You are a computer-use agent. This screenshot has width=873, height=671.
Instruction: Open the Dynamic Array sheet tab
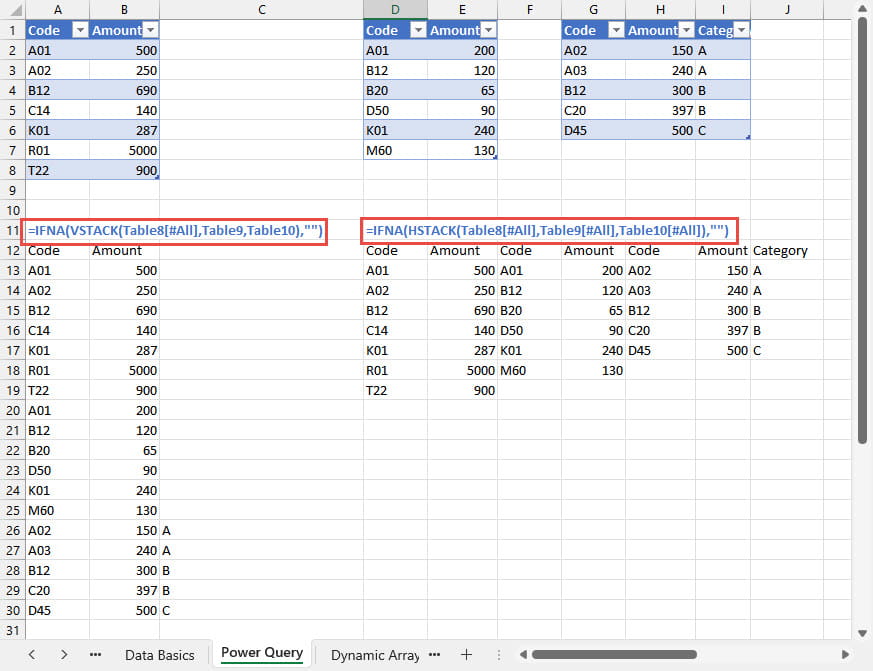tap(374, 654)
